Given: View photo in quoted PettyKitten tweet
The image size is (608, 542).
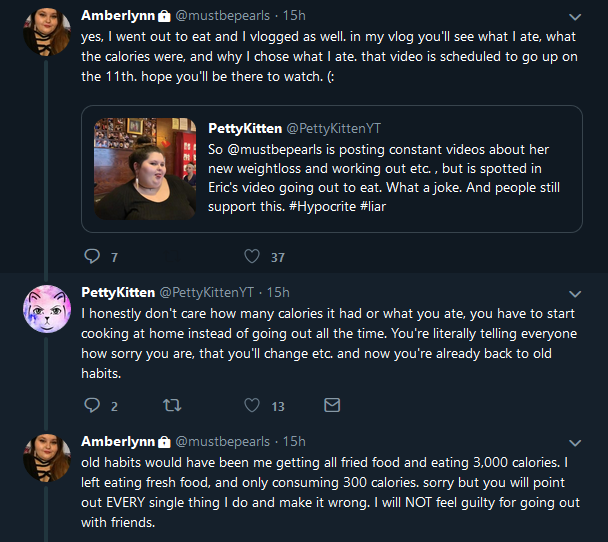Looking at the screenshot, I should (145, 169).
